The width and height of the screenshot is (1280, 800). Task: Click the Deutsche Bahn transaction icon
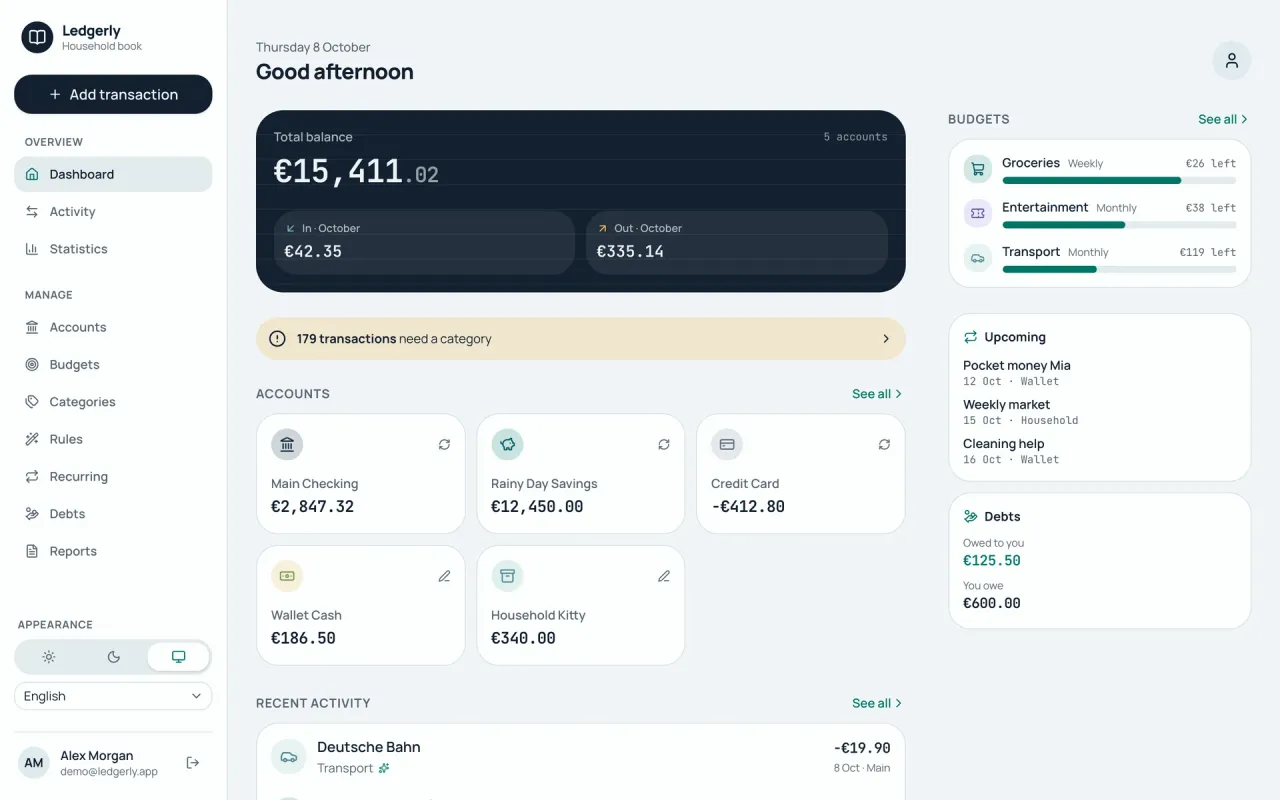coord(289,757)
